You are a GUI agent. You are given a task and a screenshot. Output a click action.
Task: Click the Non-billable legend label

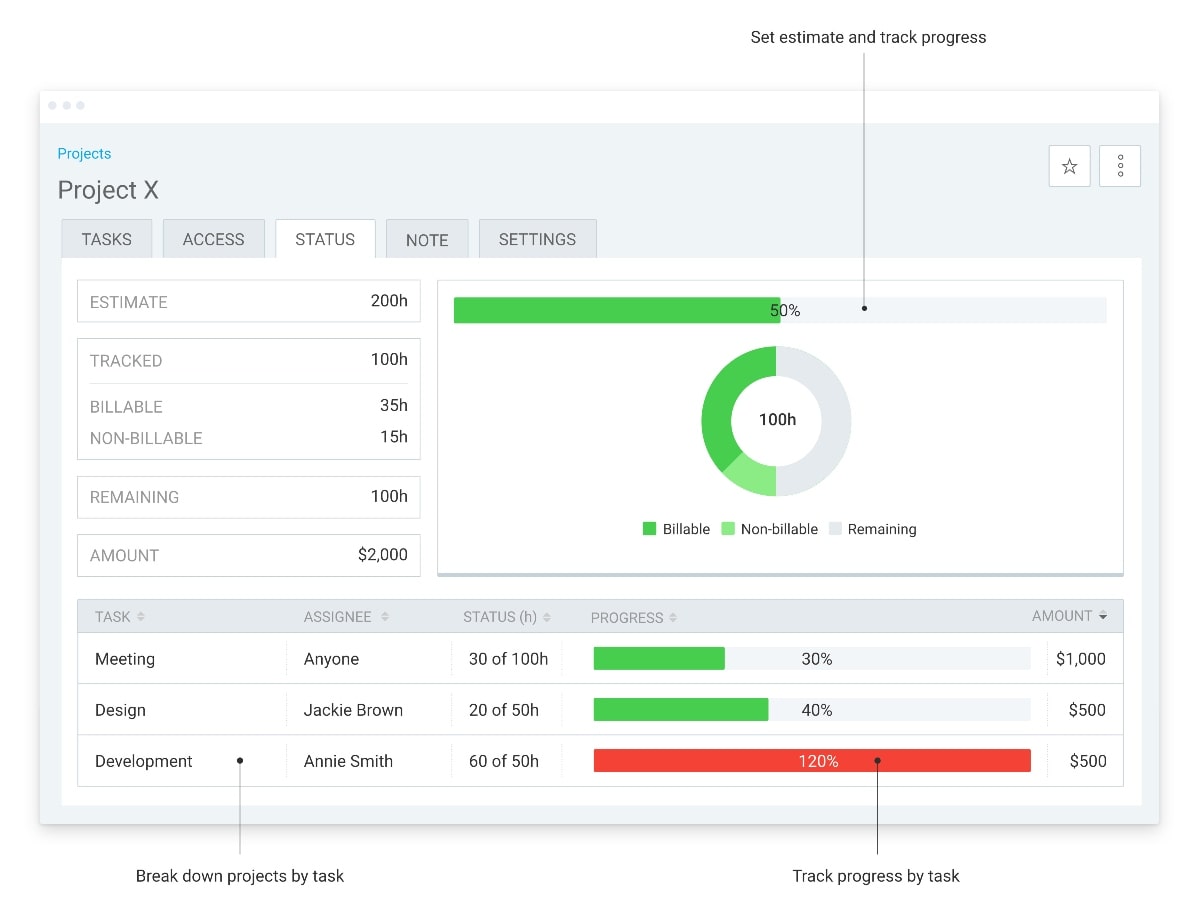tap(779, 529)
